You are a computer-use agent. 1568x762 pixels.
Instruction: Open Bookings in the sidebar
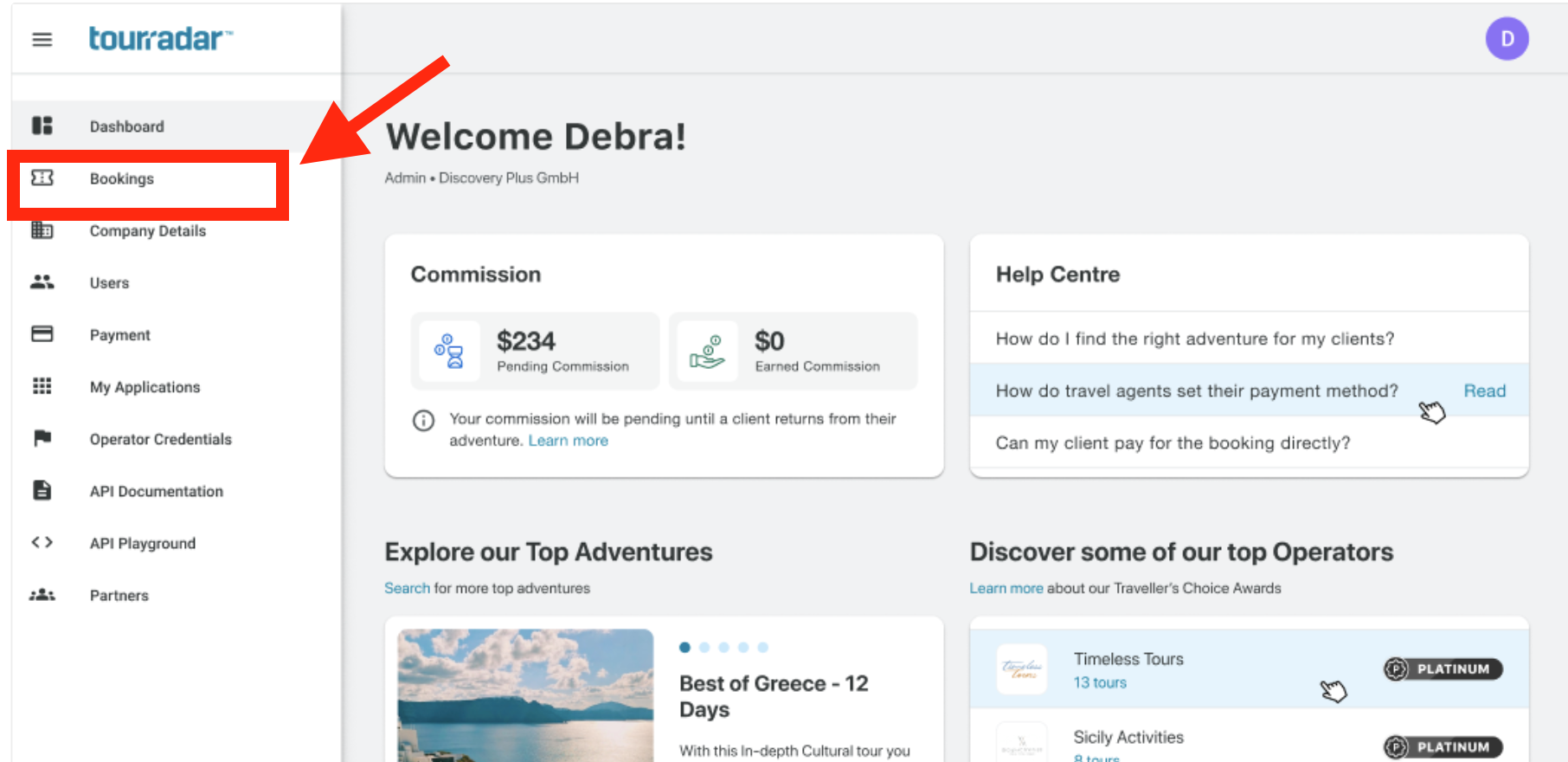[x=122, y=178]
